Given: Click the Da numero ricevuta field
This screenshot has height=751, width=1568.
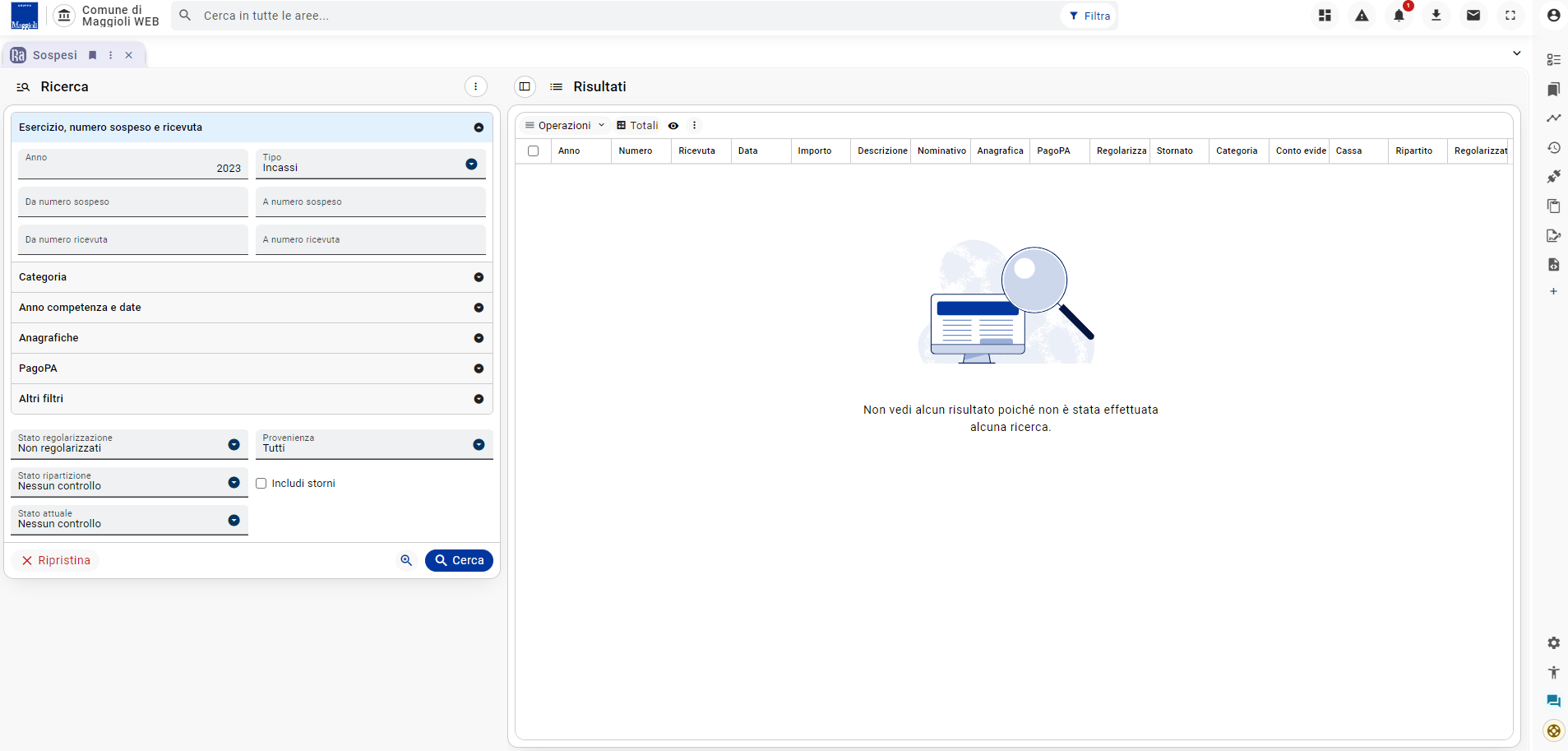Looking at the screenshot, I should tap(133, 239).
